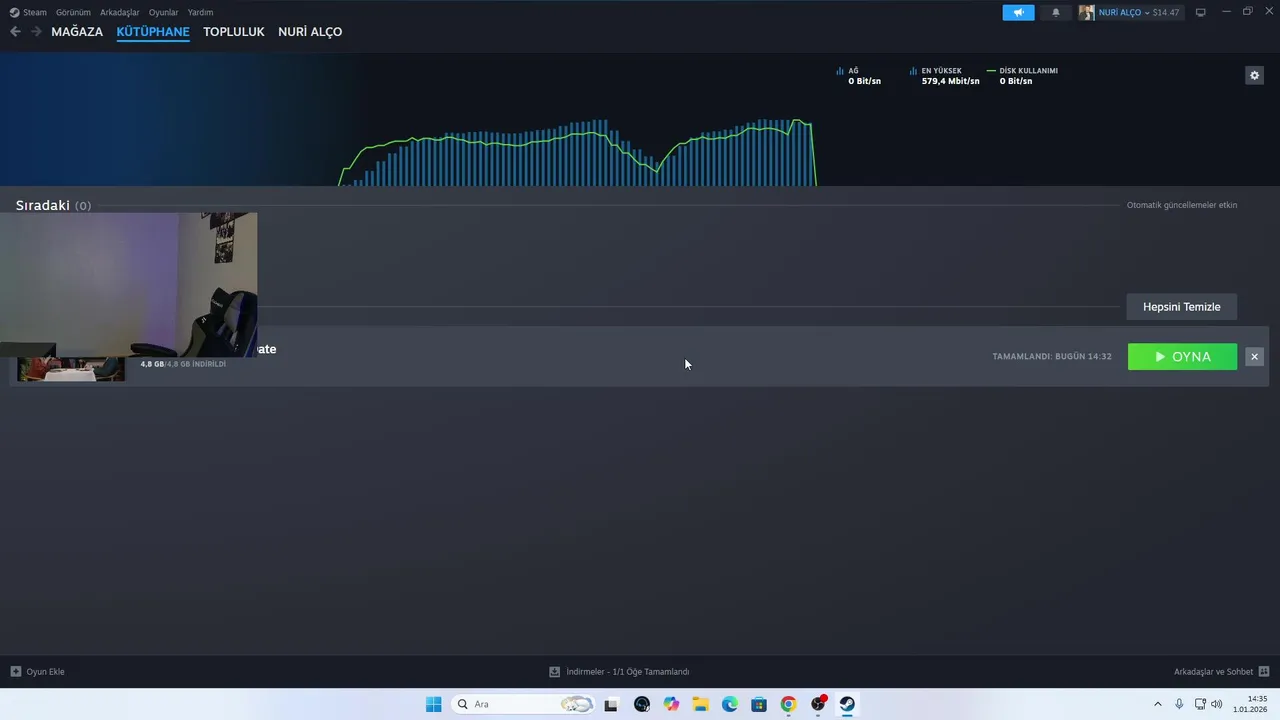Click 'Otomatik güncellemeler etkin' text
This screenshot has width=1280, height=720.
[x=1182, y=205]
